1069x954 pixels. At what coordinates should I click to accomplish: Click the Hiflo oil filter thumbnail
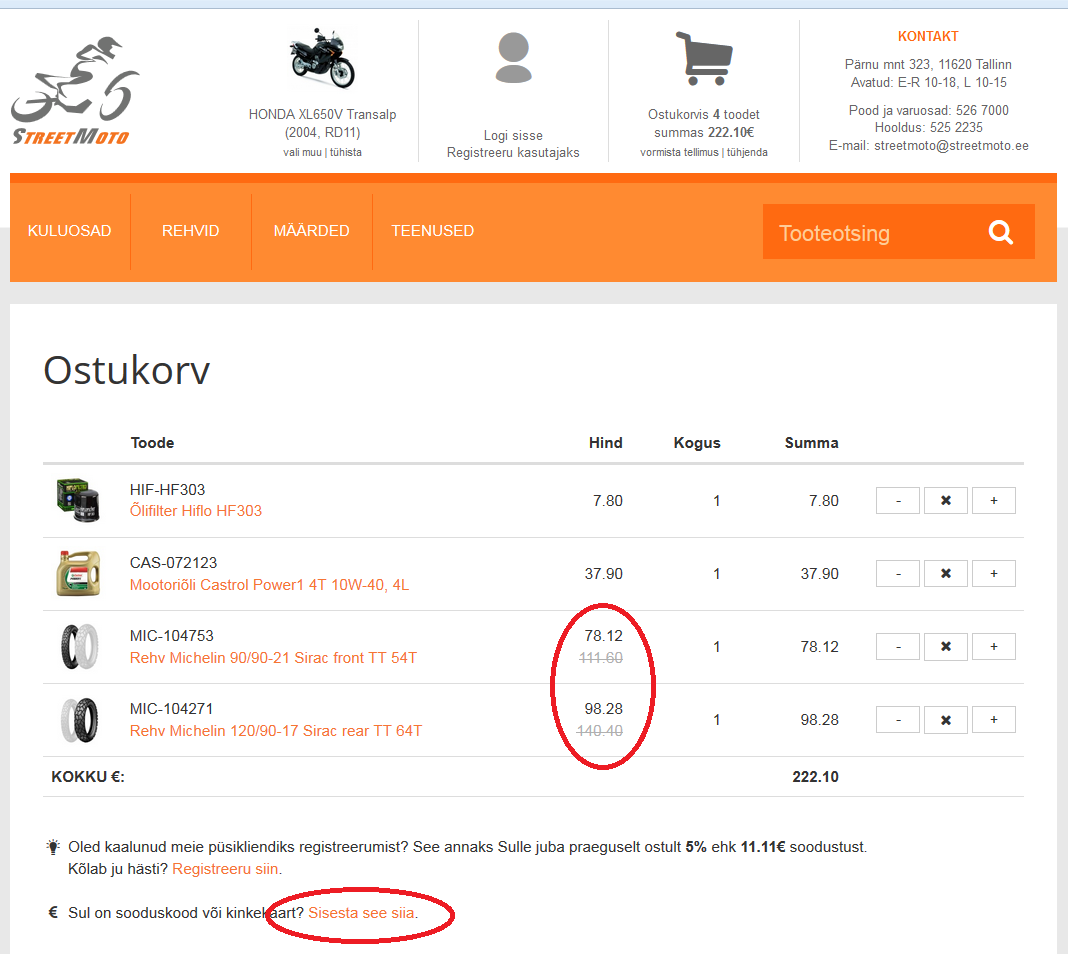[x=78, y=501]
